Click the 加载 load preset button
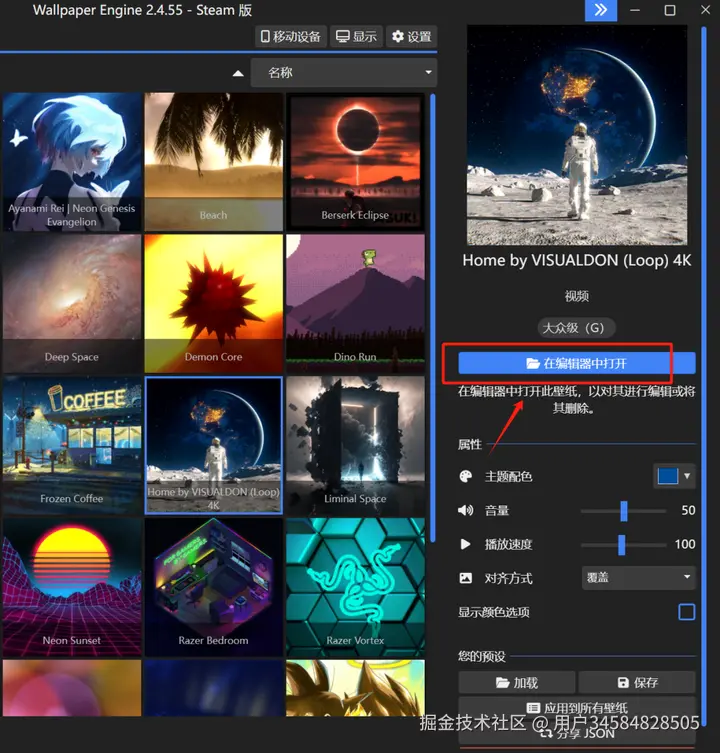Image resolution: width=720 pixels, height=753 pixels. pos(517,682)
